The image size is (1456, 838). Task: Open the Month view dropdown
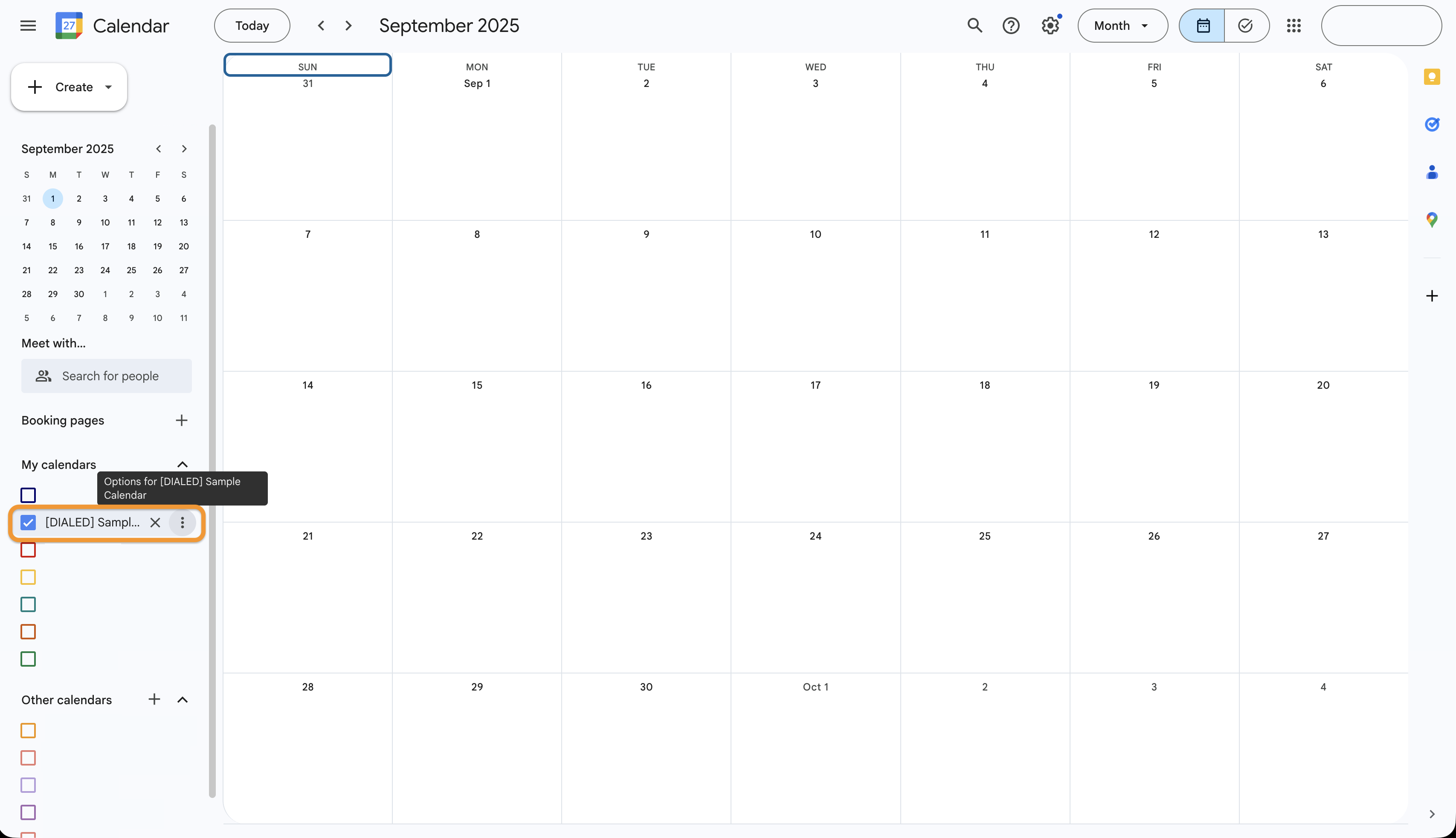[1122, 25]
